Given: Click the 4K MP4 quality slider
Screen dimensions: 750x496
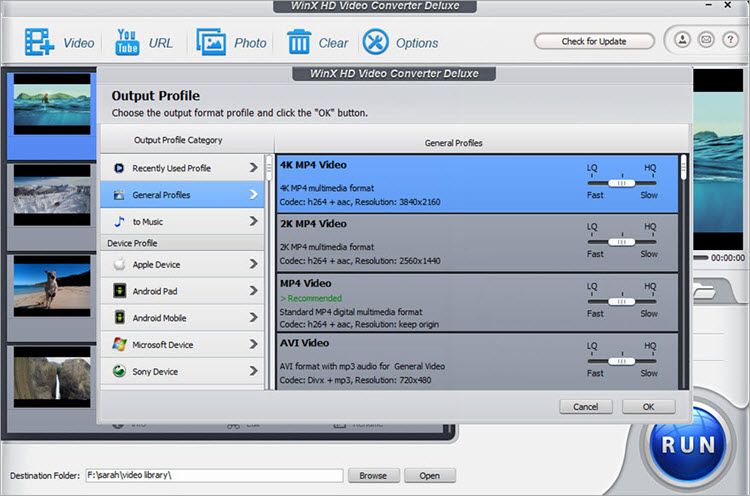Looking at the screenshot, I should point(621,183).
